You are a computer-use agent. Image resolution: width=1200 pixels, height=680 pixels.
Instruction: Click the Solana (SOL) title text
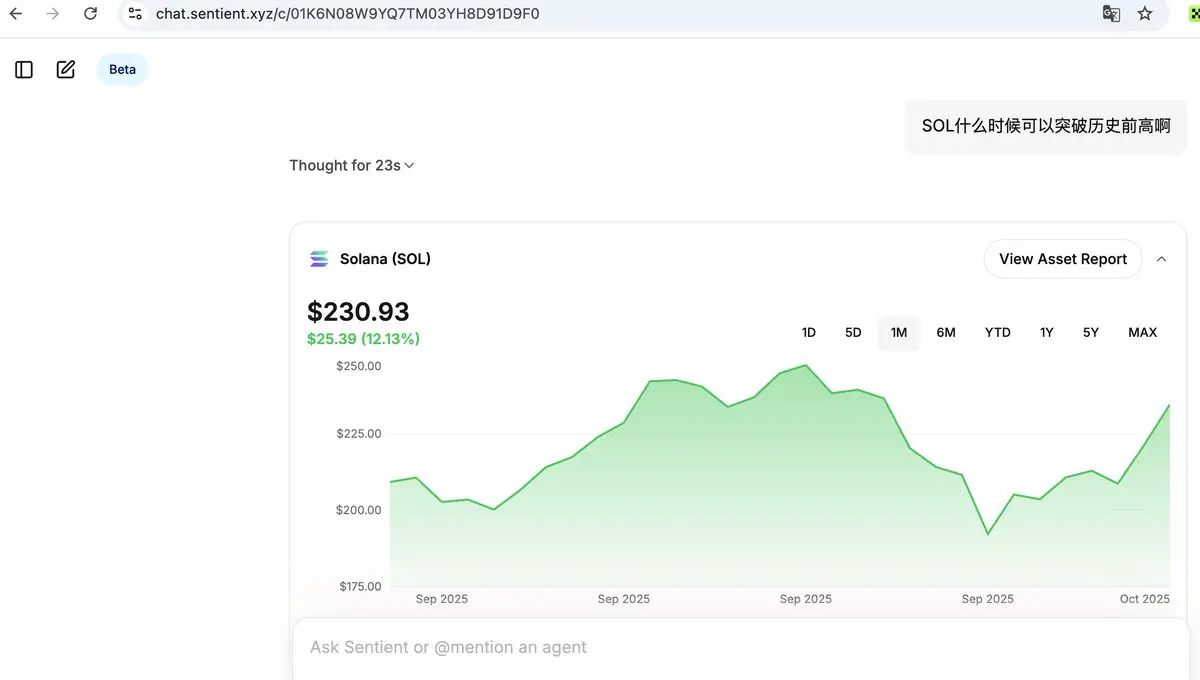(x=385, y=259)
